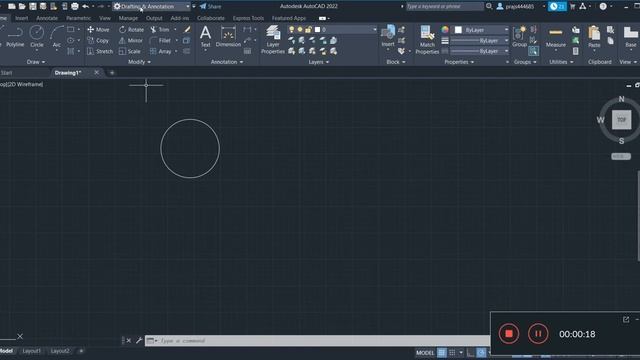Expand the Layers panel

pos(318,62)
